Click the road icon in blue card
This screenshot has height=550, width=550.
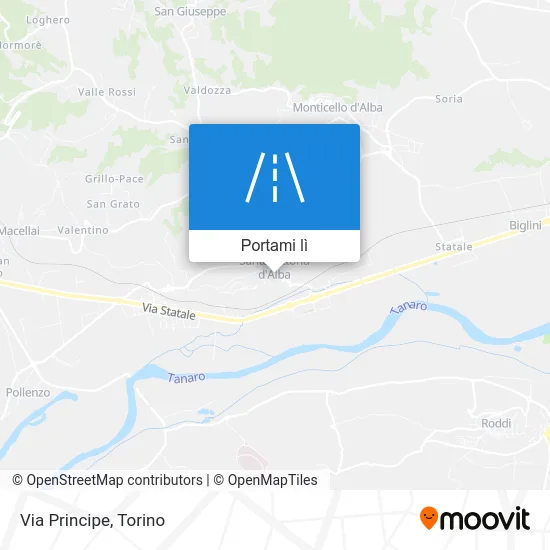click(x=275, y=177)
